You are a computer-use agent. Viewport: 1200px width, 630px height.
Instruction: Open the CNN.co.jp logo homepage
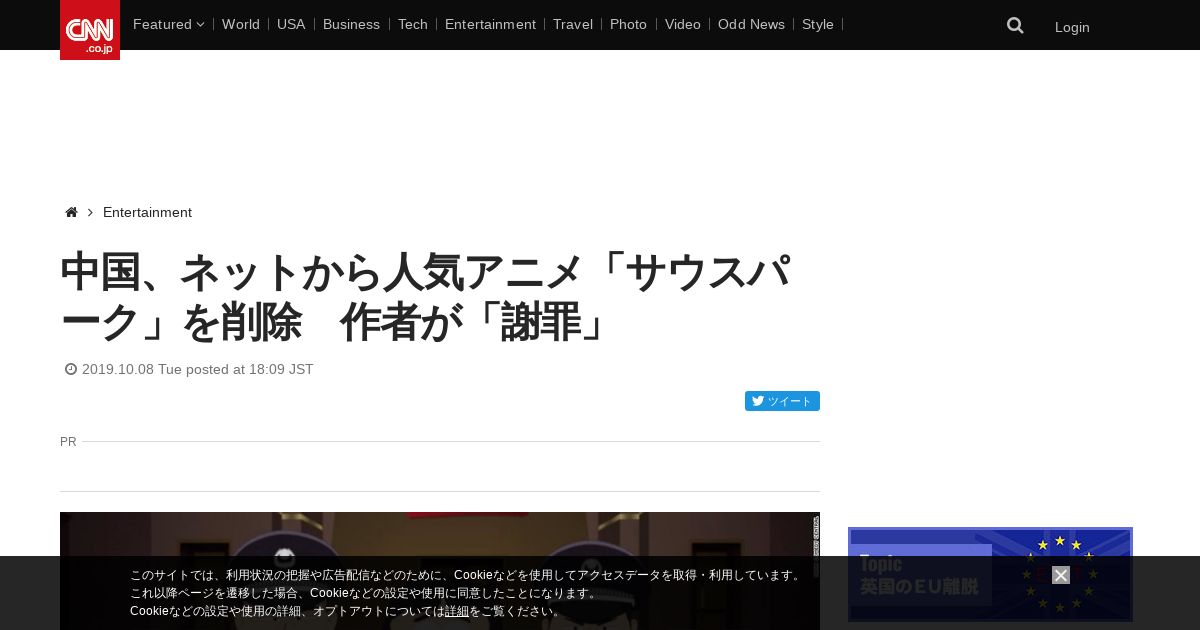(x=90, y=30)
